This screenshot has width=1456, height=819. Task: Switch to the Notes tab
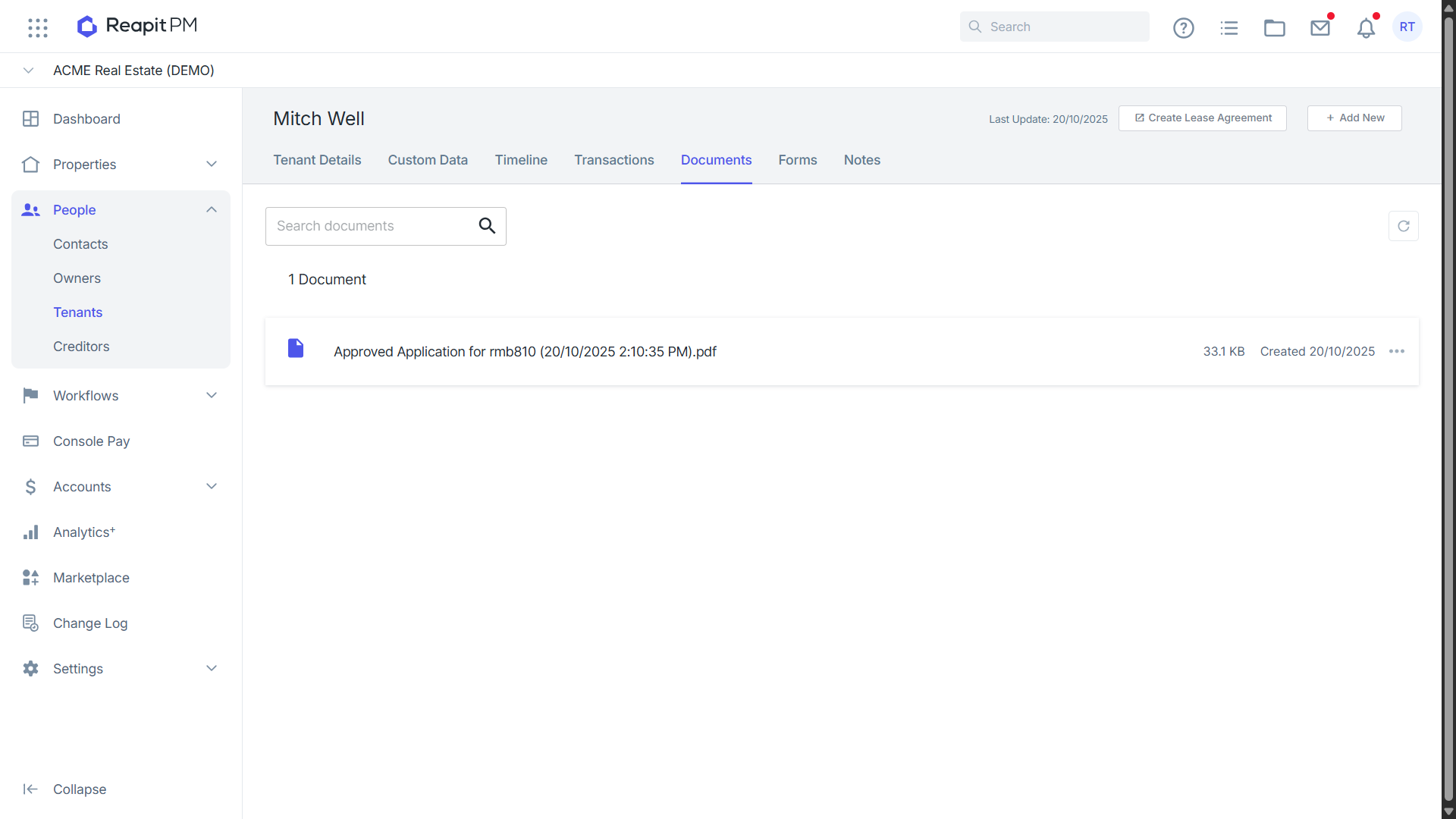tap(862, 160)
